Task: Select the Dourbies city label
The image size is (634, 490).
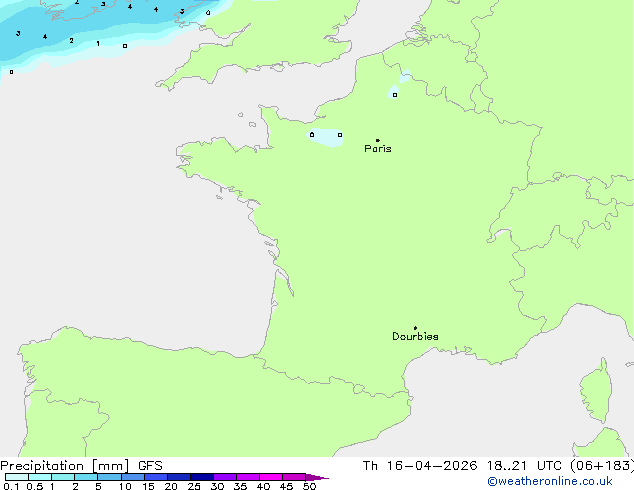Action: click(415, 336)
